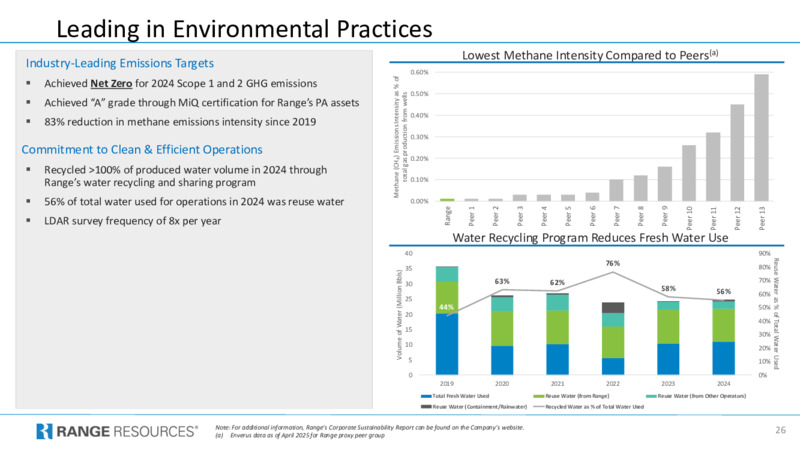This screenshot has width=800, height=450.
Task: Click the Peer 11 bar in methane chart
Action: [713, 166]
